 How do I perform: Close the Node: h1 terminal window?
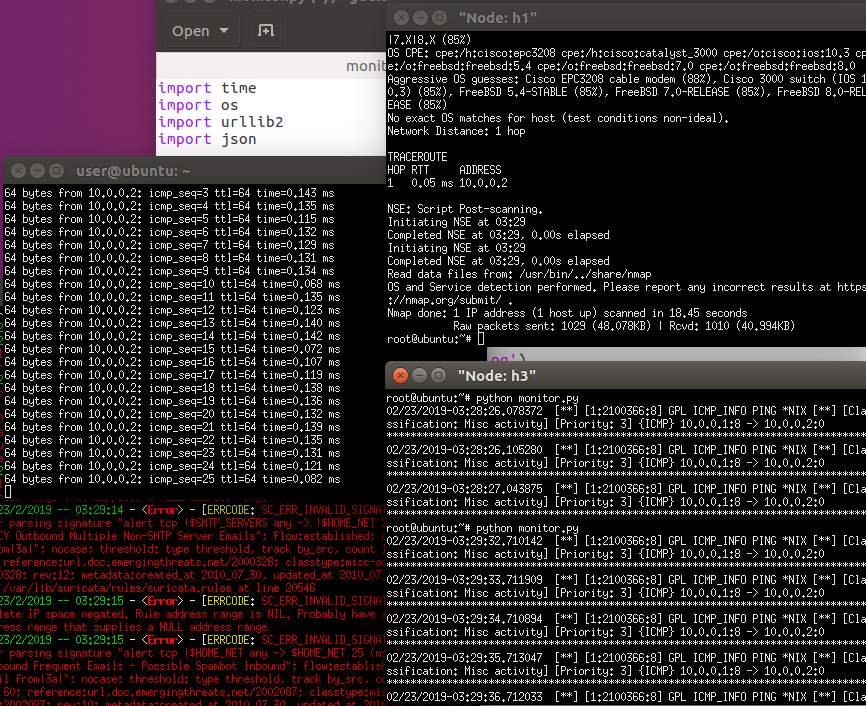[x=402, y=18]
